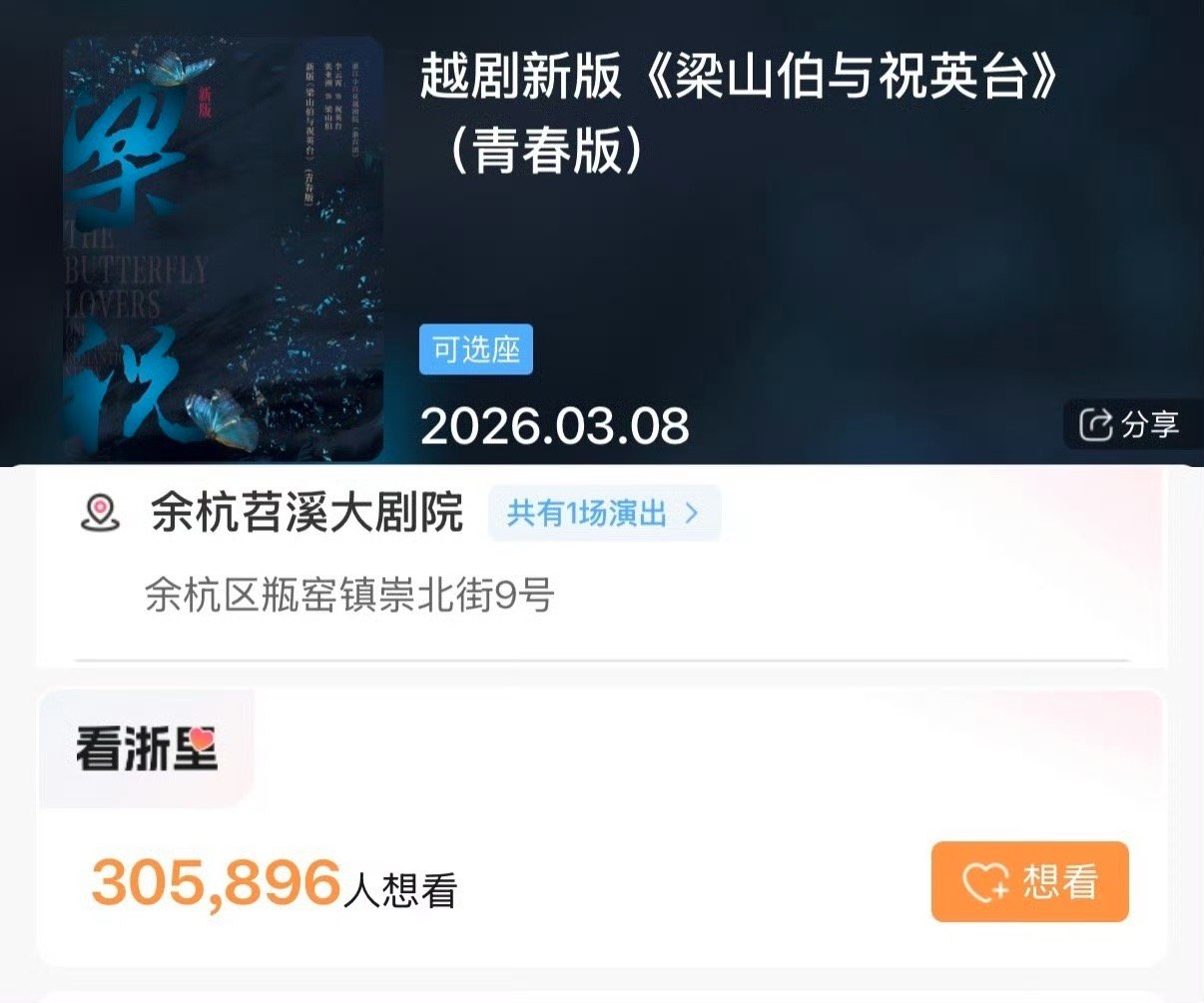The width and height of the screenshot is (1204, 1003).
Task: Tap the share arrow icon
Action: (1096, 424)
